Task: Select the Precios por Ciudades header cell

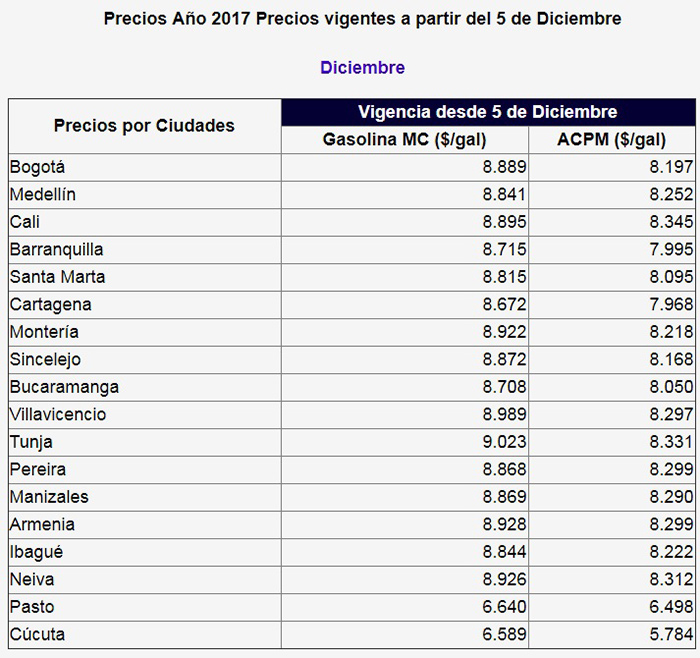Action: coord(144,125)
